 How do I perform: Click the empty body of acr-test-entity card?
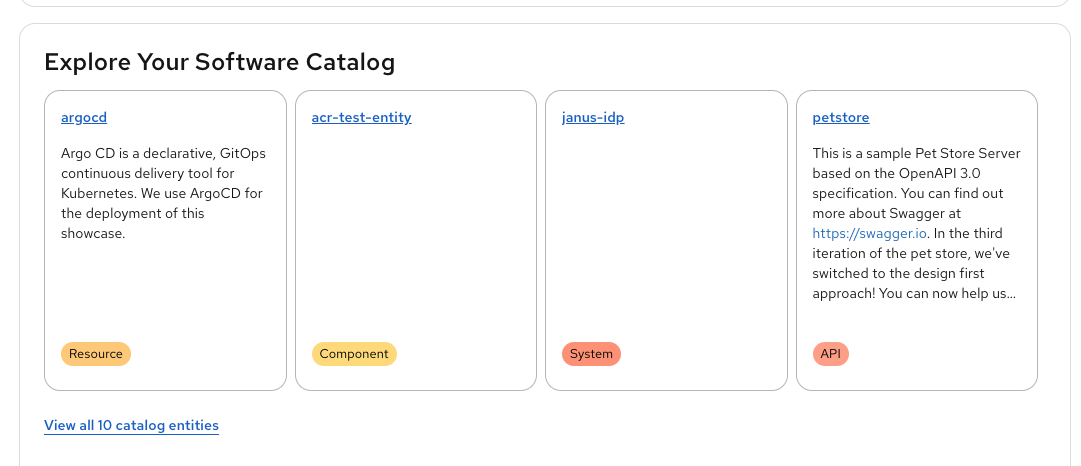[x=415, y=240]
